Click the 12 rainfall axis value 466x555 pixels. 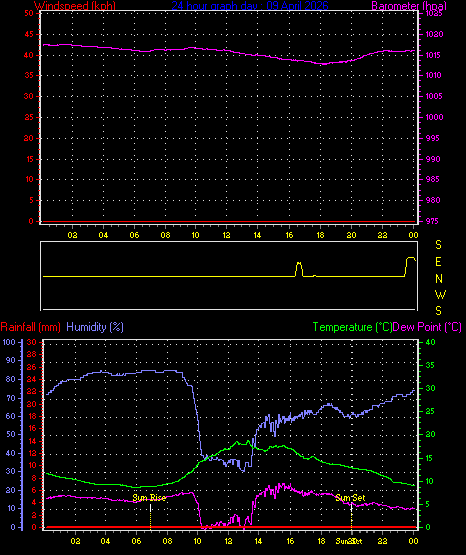(32, 453)
